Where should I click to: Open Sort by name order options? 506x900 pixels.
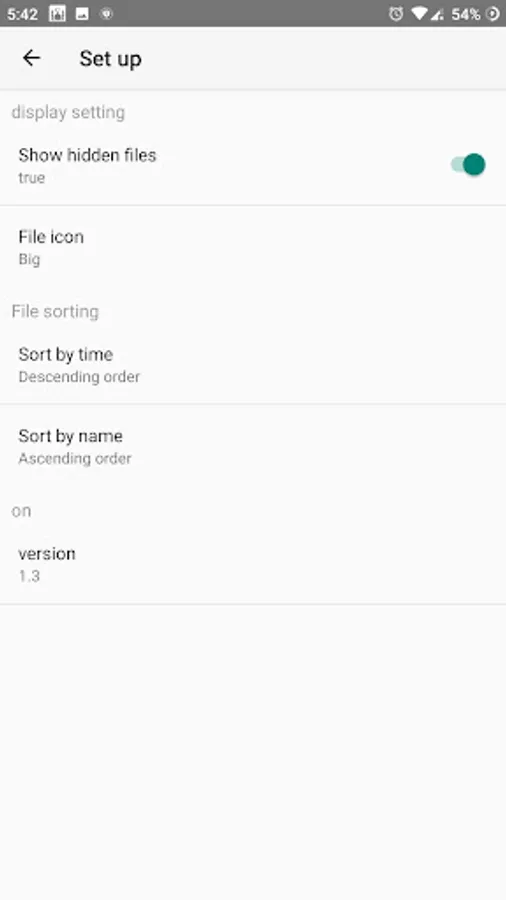(x=253, y=446)
